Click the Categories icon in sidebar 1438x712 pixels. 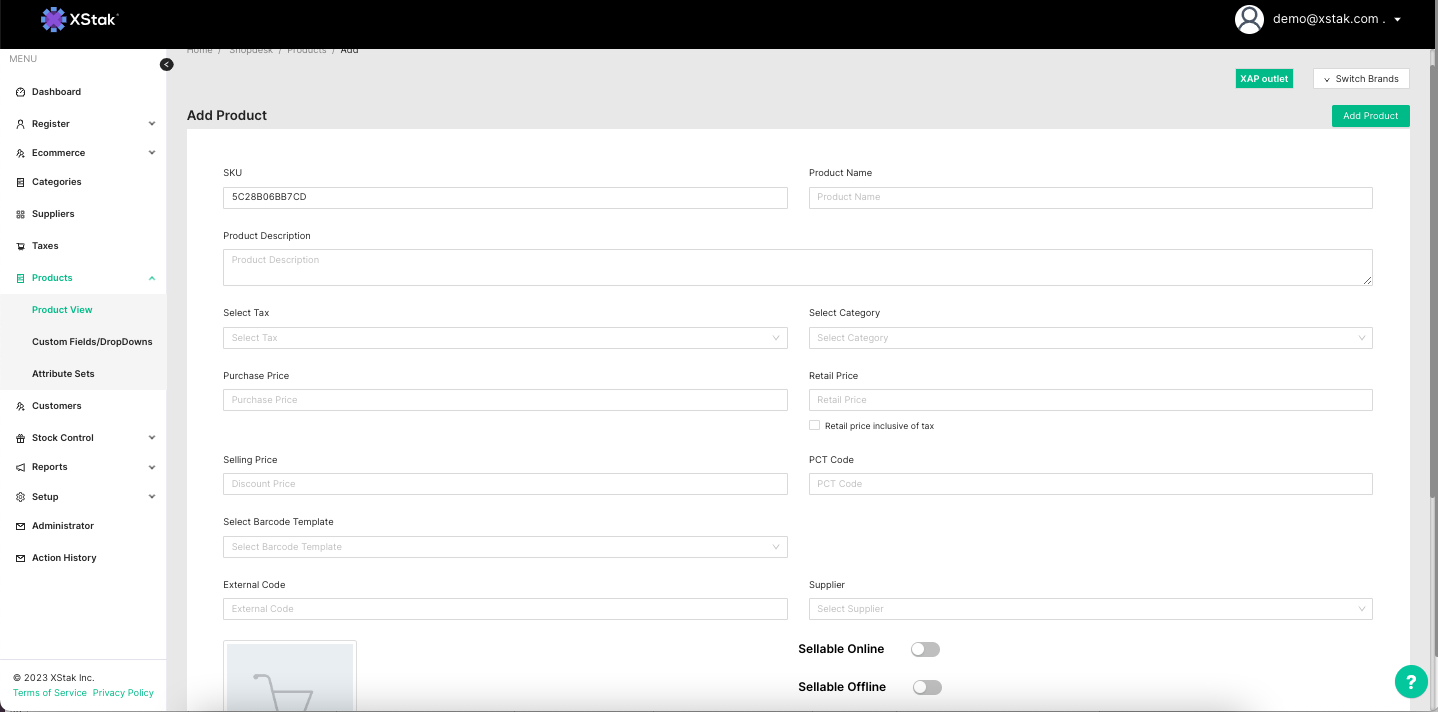pyautogui.click(x=21, y=182)
